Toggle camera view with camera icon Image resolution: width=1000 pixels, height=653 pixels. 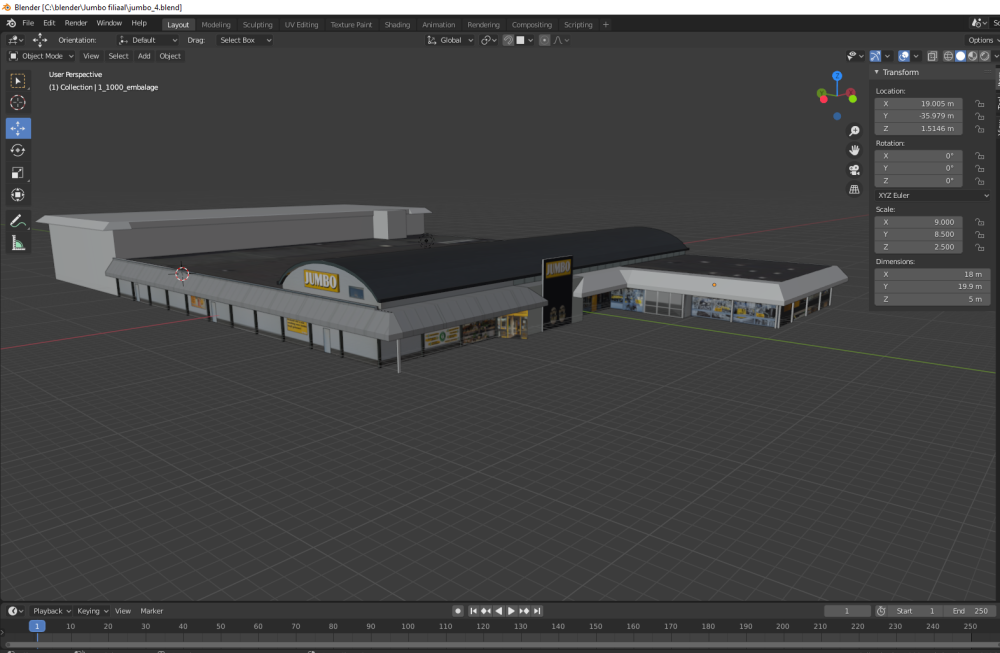tap(854, 170)
